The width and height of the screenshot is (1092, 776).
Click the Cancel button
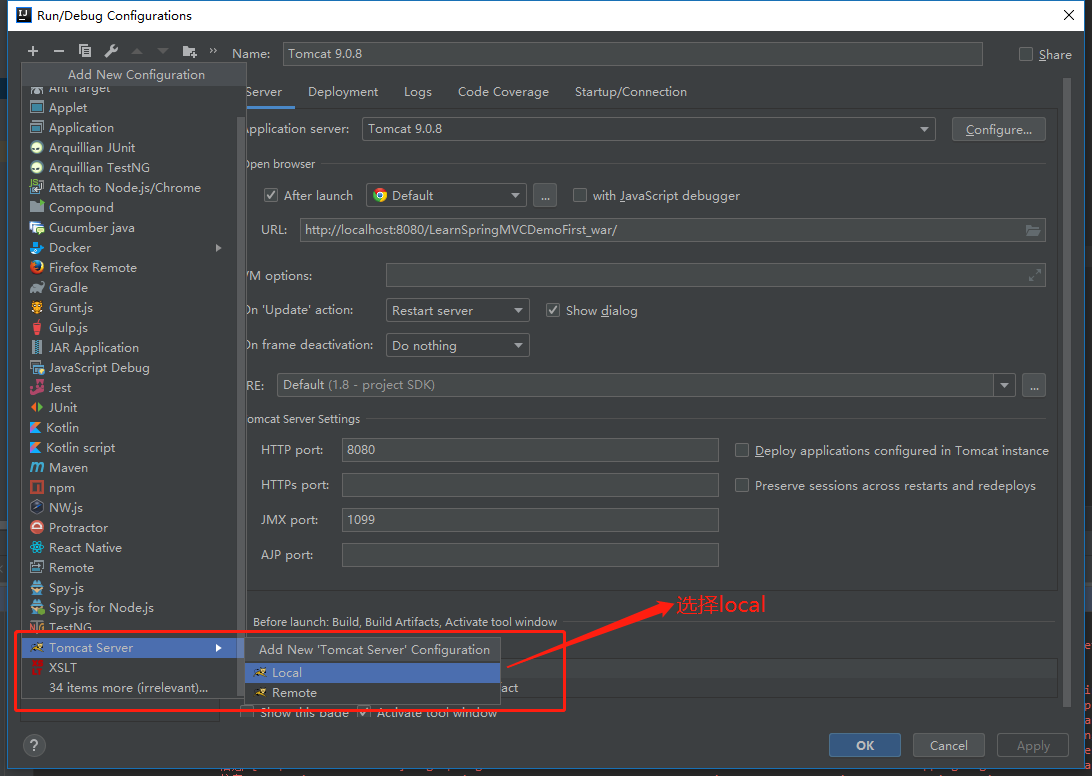click(x=949, y=745)
